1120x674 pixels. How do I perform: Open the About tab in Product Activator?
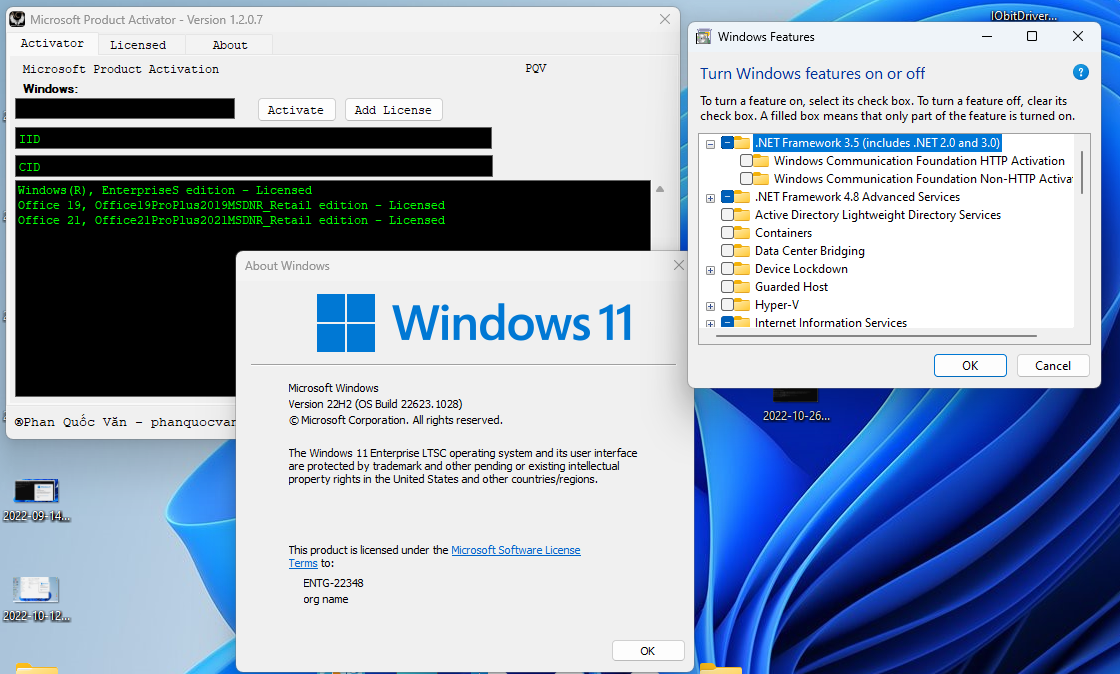(229, 44)
